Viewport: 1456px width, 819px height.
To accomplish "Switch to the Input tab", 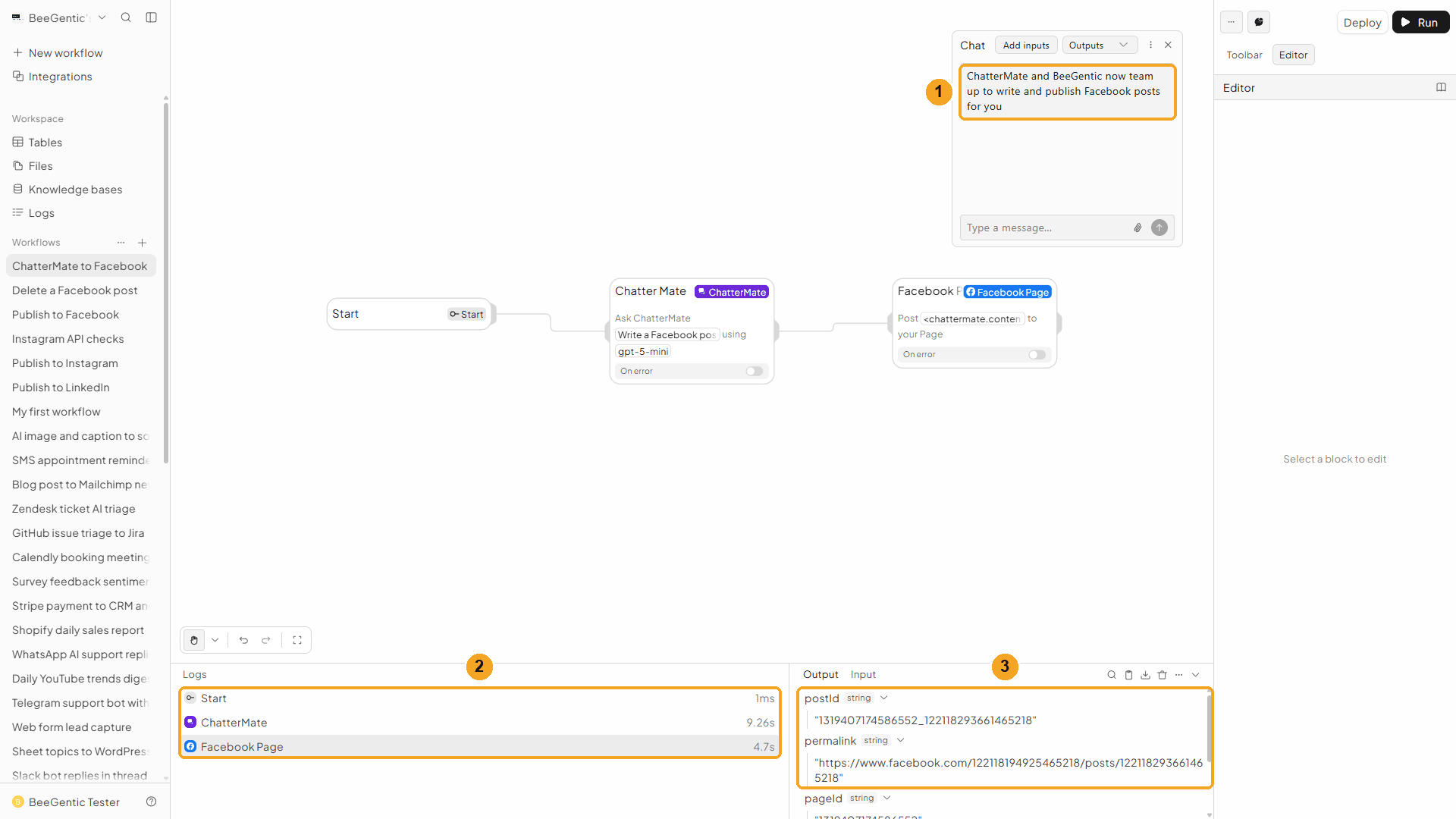I will 863,674.
